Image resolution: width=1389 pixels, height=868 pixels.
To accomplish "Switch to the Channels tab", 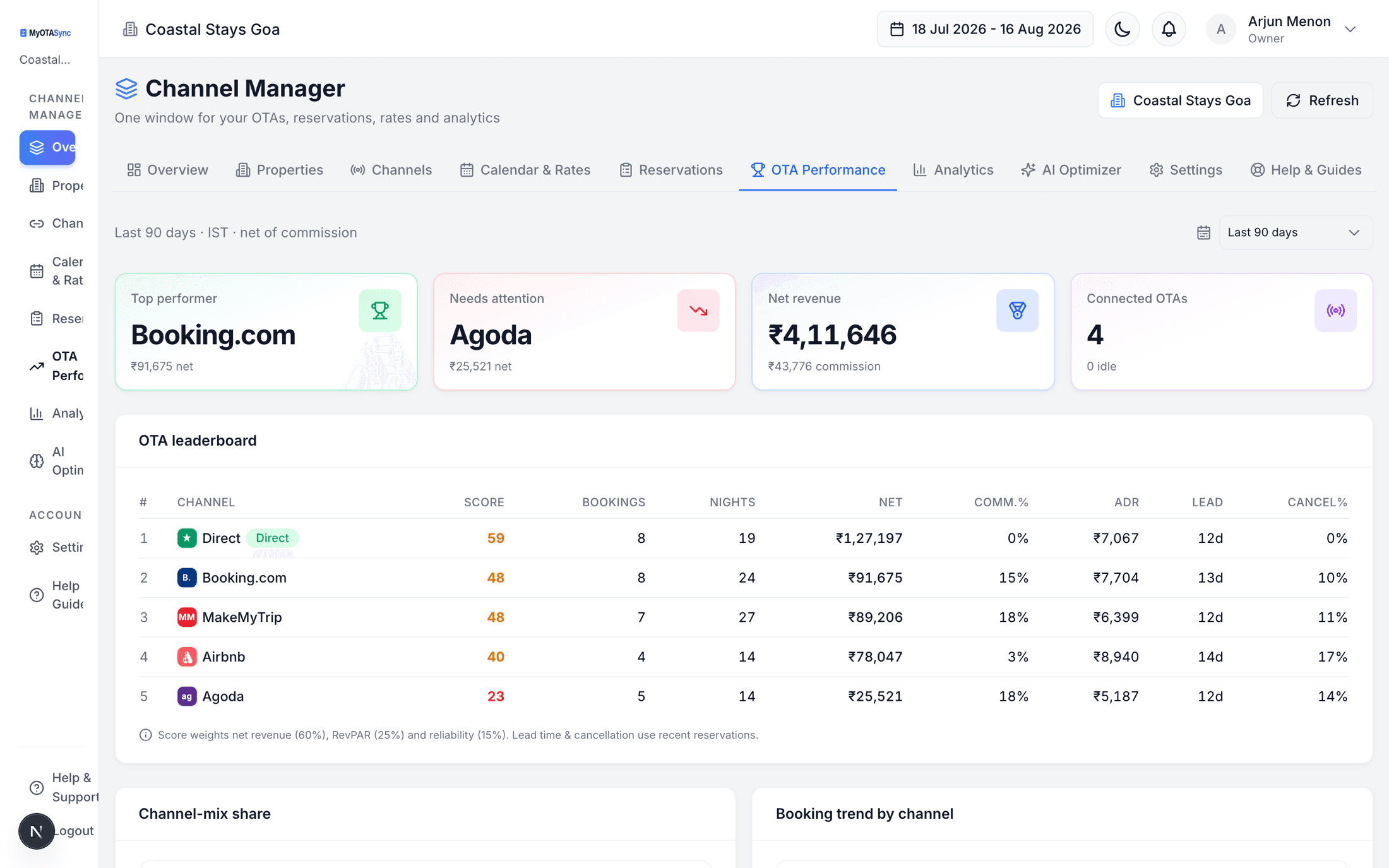I will (391, 170).
